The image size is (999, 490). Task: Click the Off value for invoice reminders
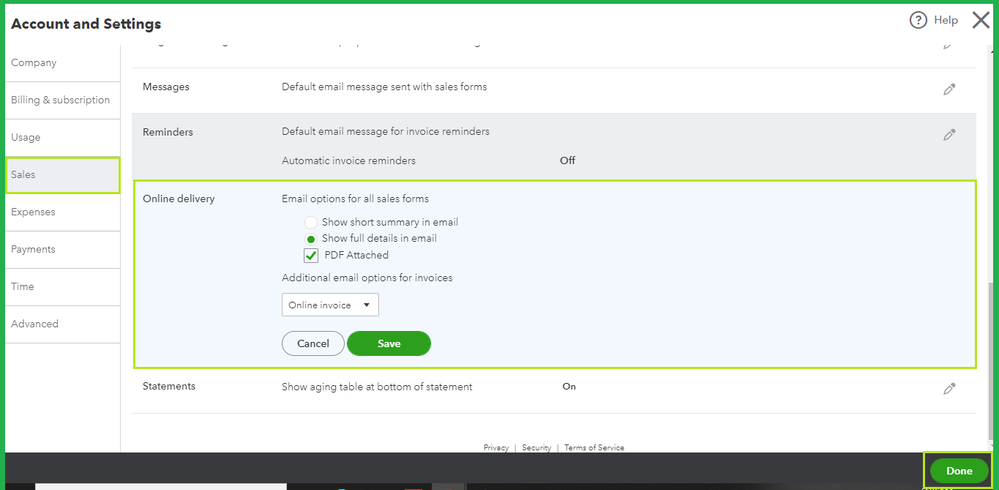click(x=567, y=161)
